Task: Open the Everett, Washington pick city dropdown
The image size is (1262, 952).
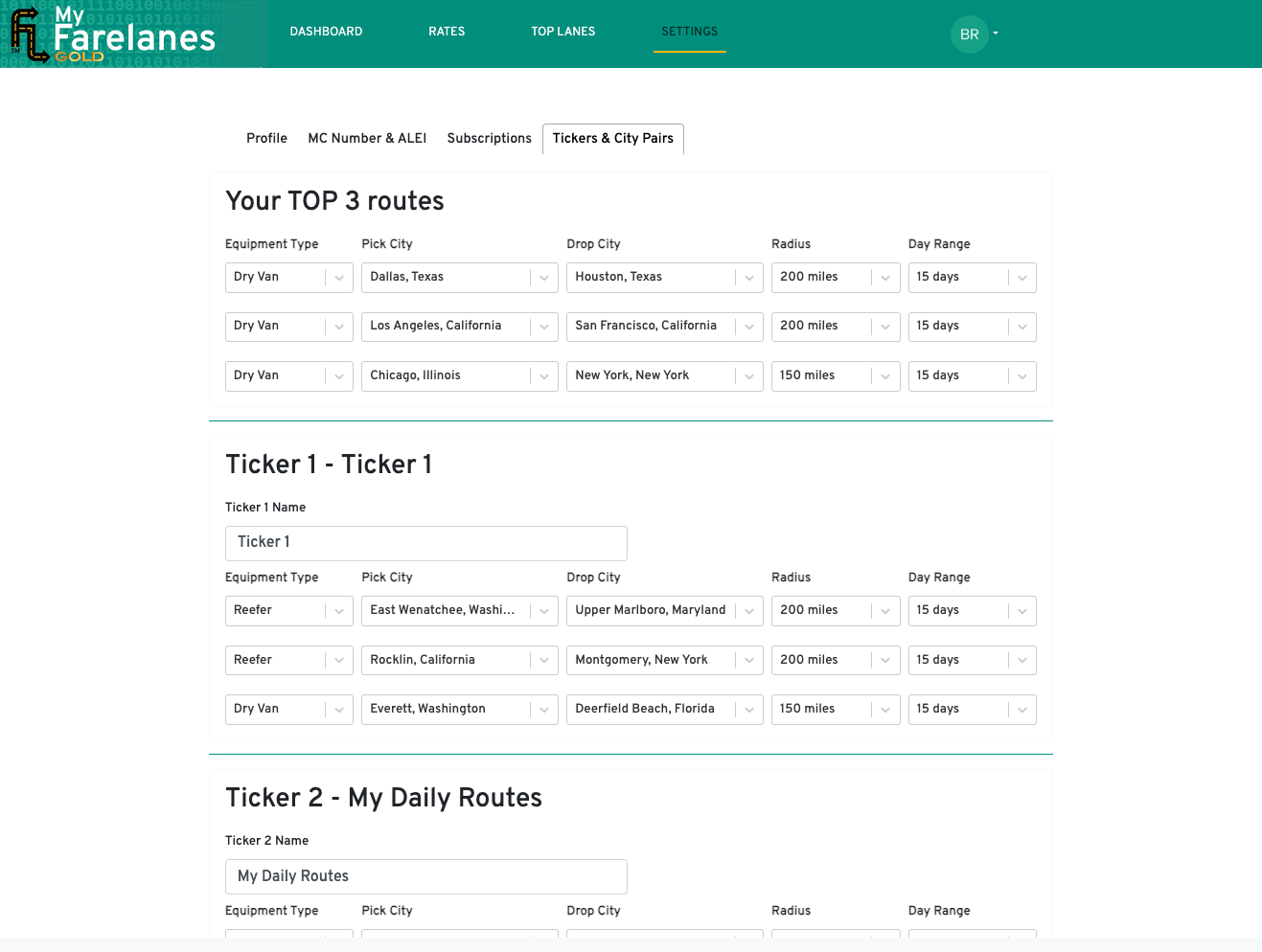Action: pyautogui.click(x=460, y=709)
